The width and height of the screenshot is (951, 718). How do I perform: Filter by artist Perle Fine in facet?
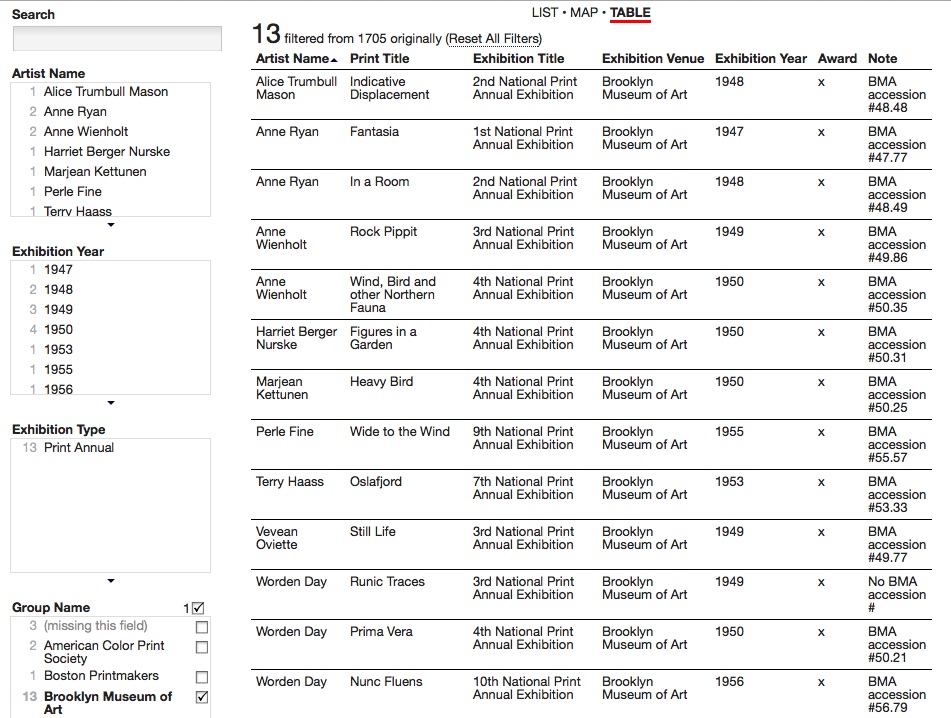[x=72, y=192]
